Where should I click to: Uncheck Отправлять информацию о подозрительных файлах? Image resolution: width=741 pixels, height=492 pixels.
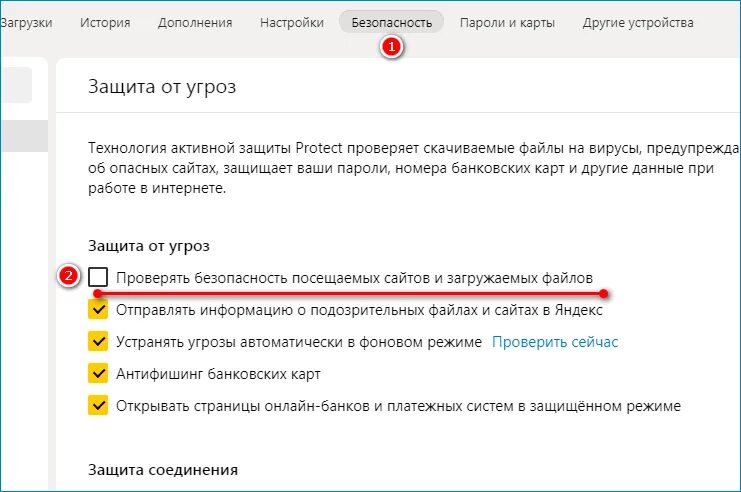98,310
